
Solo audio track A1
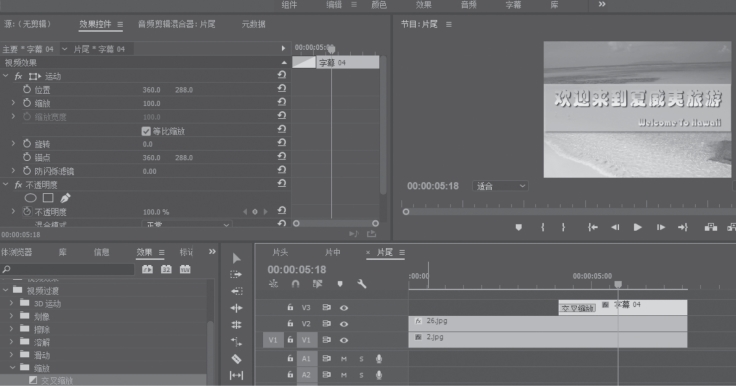(361, 359)
